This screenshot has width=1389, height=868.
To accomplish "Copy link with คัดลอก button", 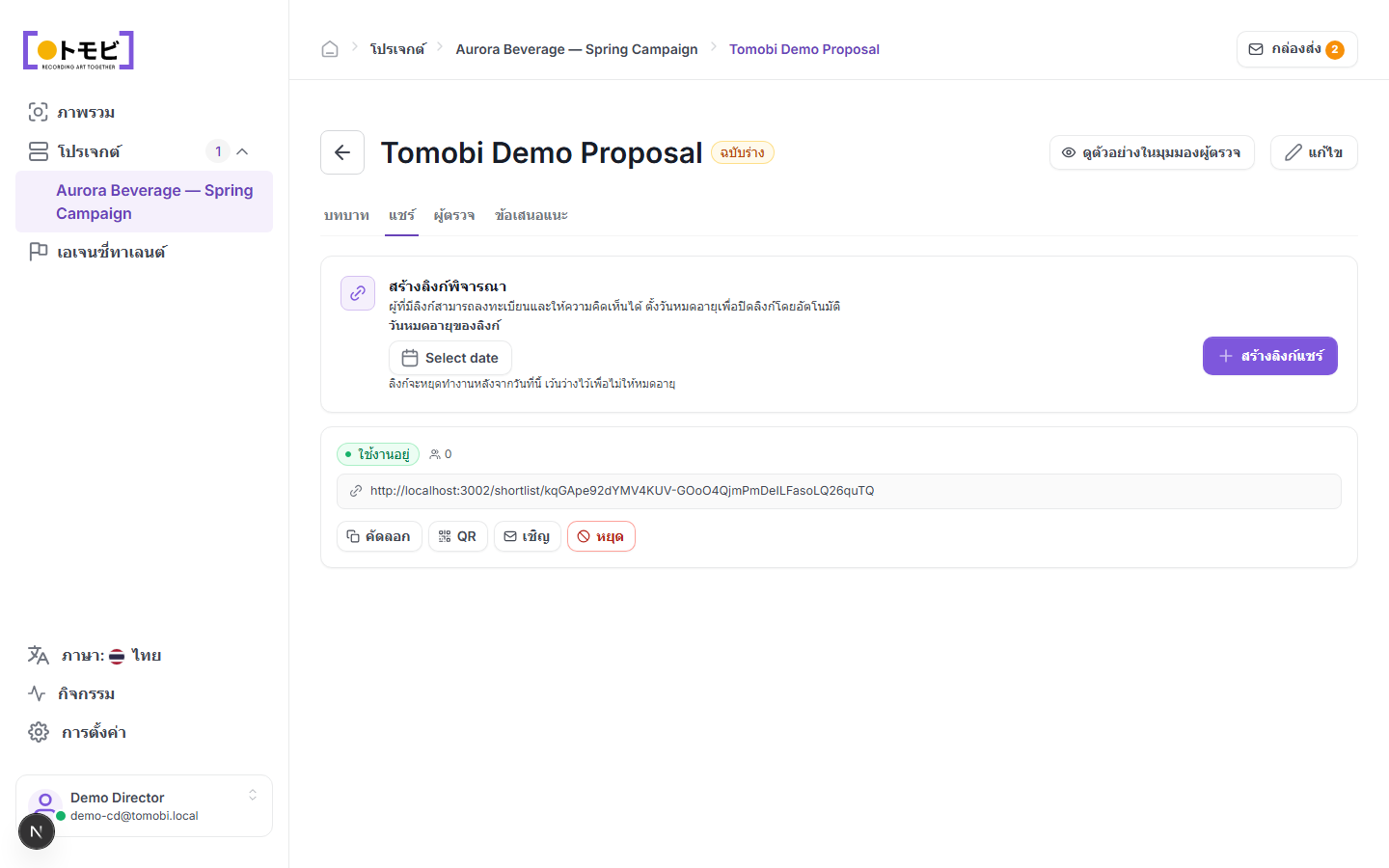I will coord(379,536).
